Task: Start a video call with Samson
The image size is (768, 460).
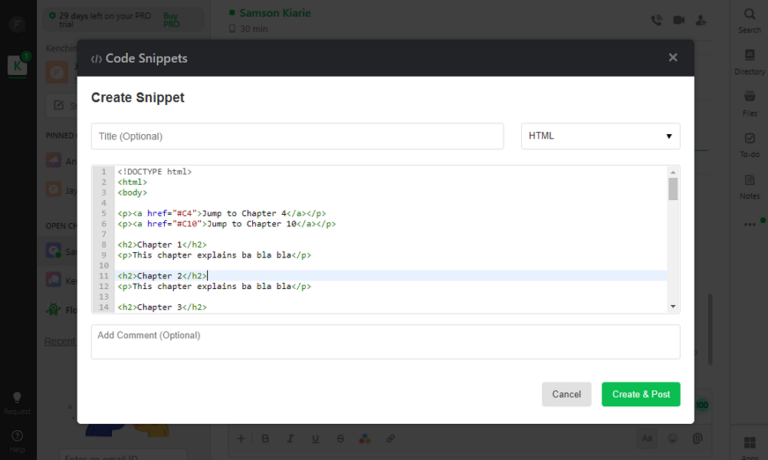Action: [x=679, y=19]
